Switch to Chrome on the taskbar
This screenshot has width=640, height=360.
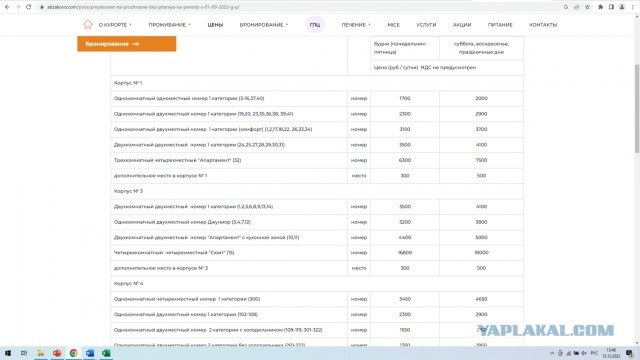point(73,353)
